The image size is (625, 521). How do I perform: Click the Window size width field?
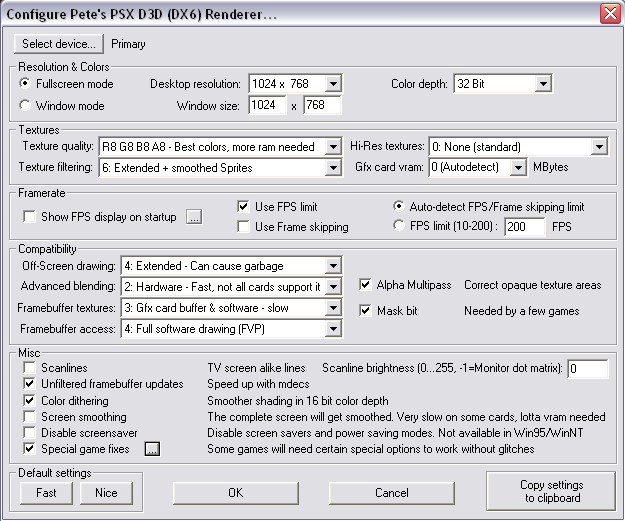point(267,105)
